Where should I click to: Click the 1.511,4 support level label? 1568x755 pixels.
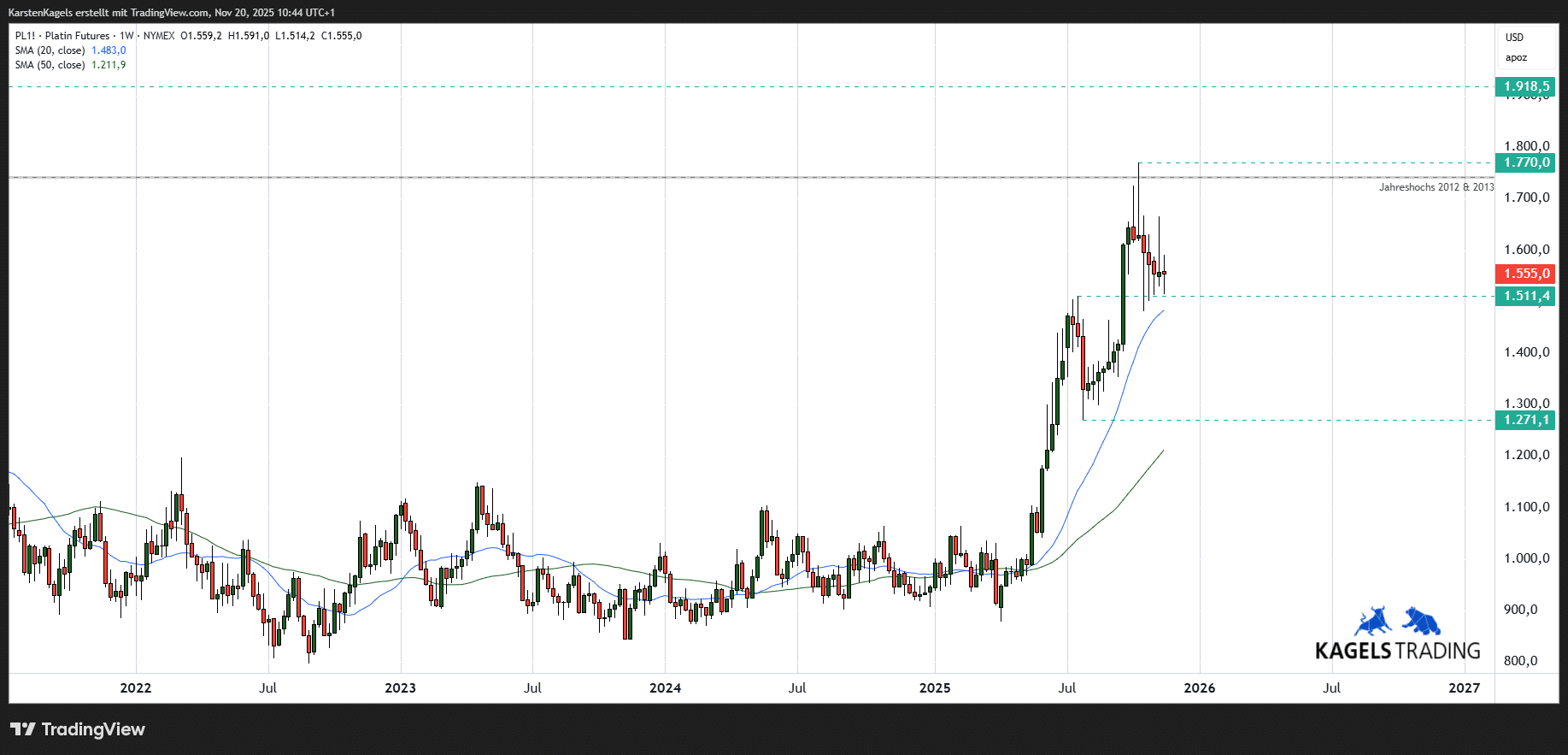[x=1525, y=296]
